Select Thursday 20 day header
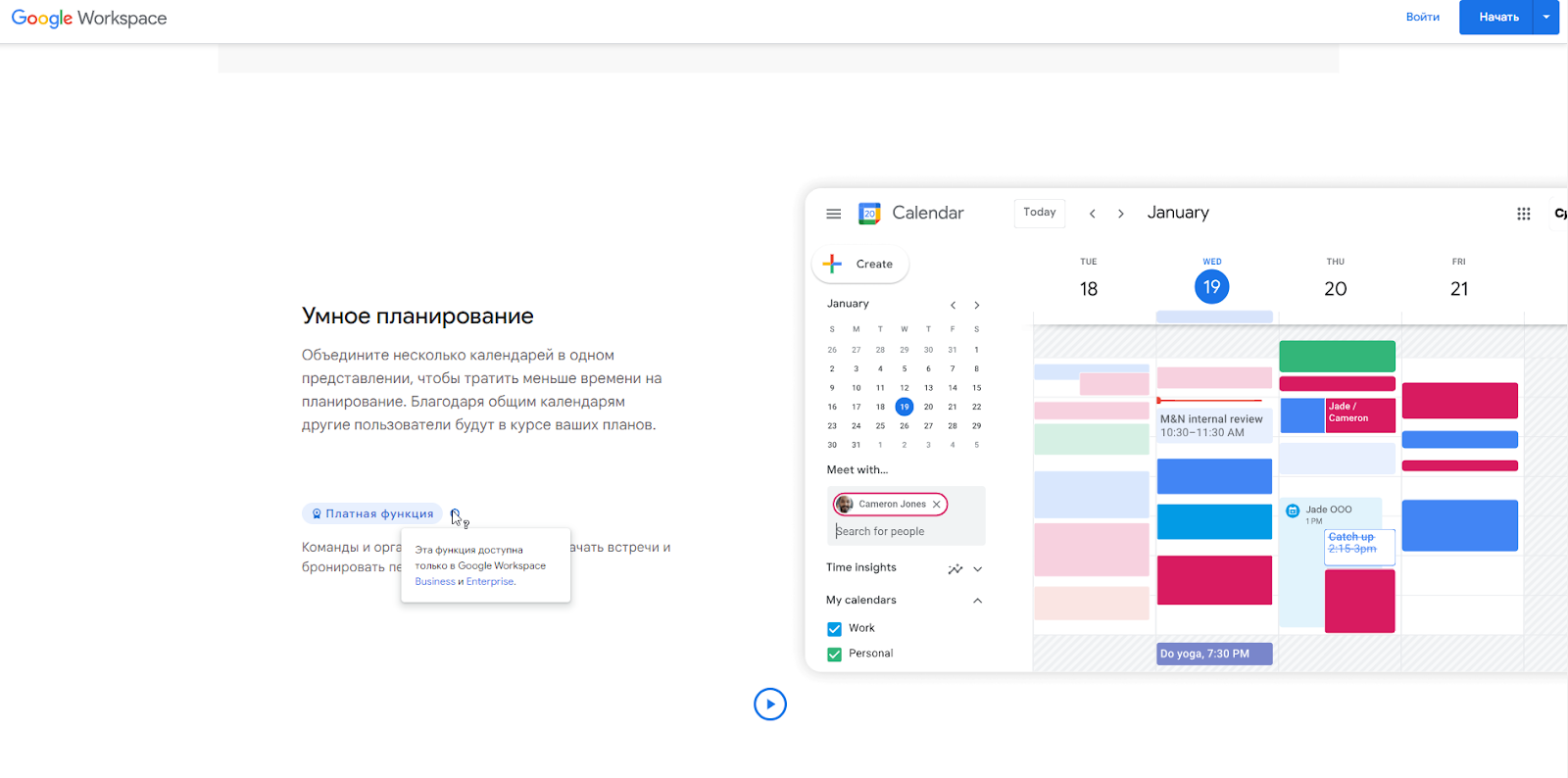Screen dimensions: 1568x778 (x=1336, y=278)
